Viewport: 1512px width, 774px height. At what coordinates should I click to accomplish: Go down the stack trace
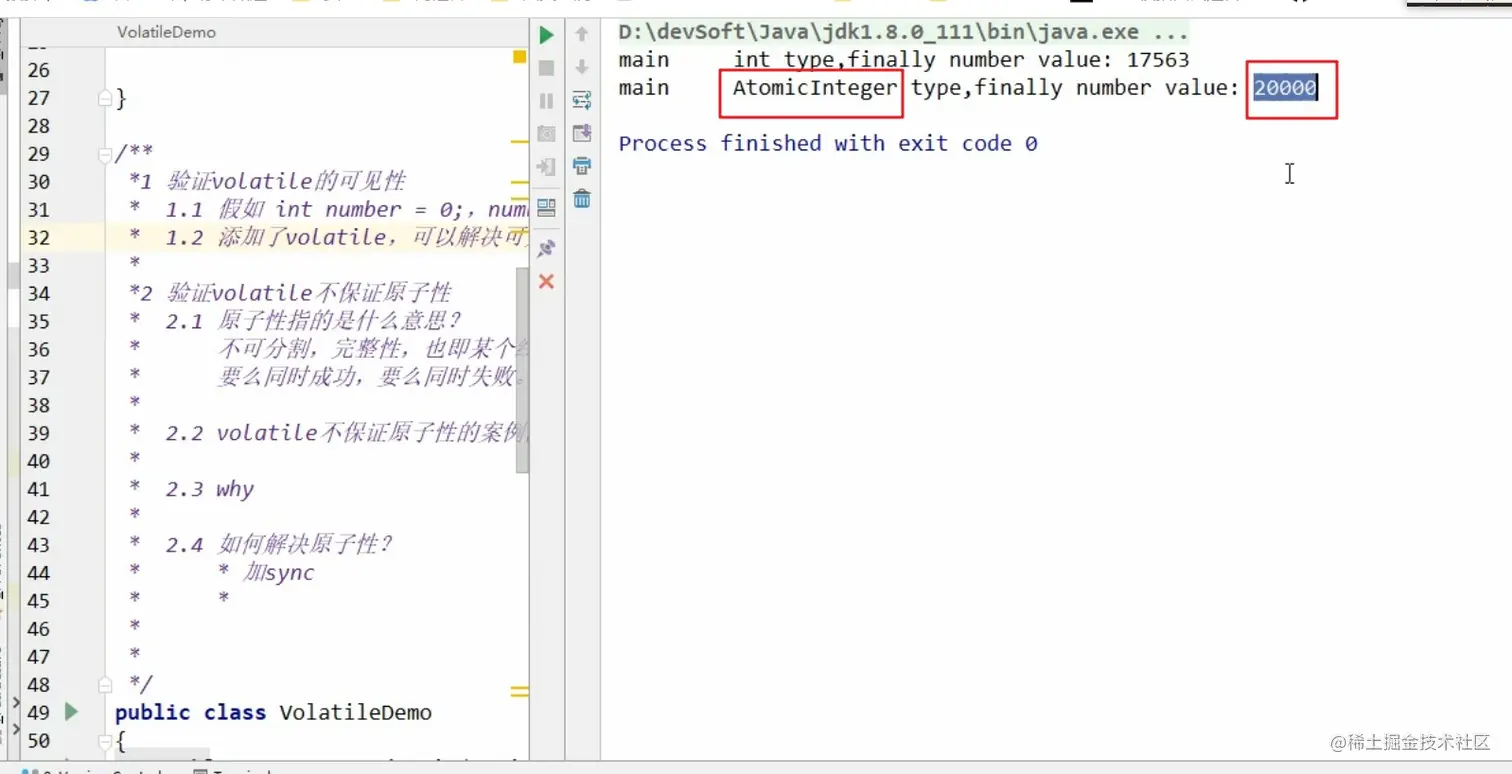pyautogui.click(x=581, y=67)
